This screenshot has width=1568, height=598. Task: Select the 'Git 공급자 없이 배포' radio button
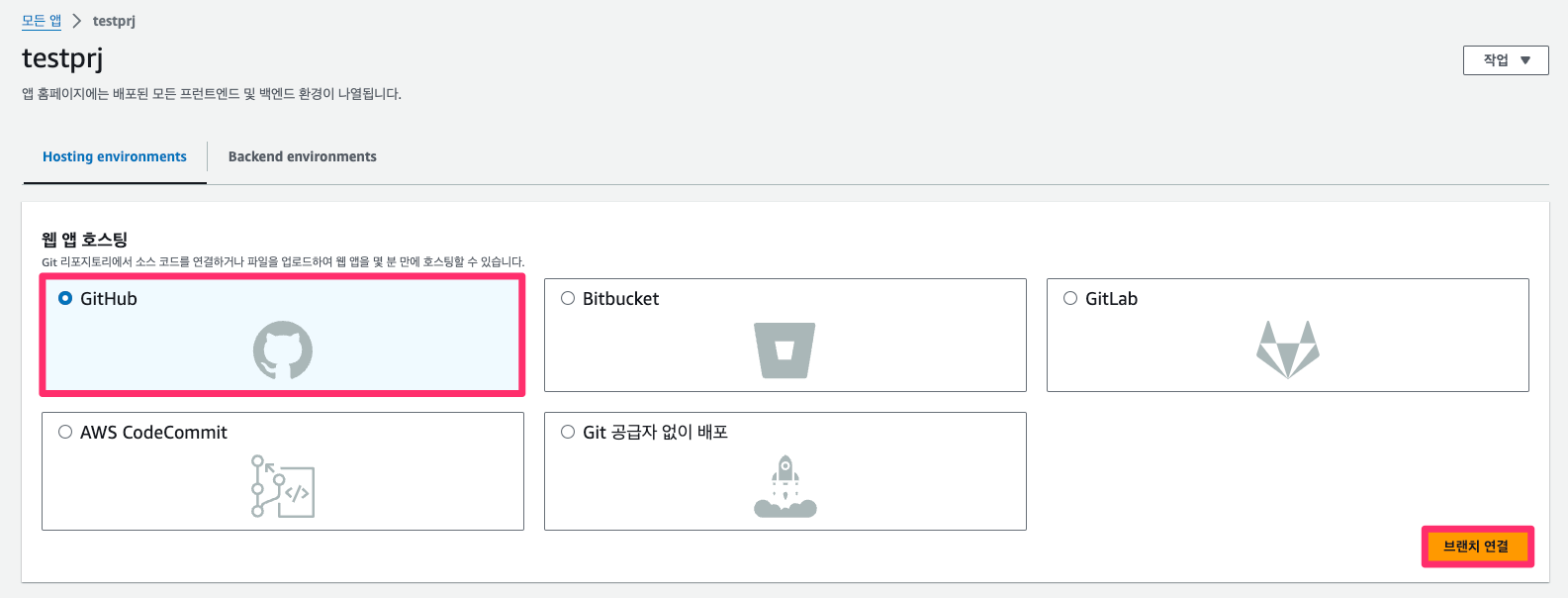pos(568,432)
